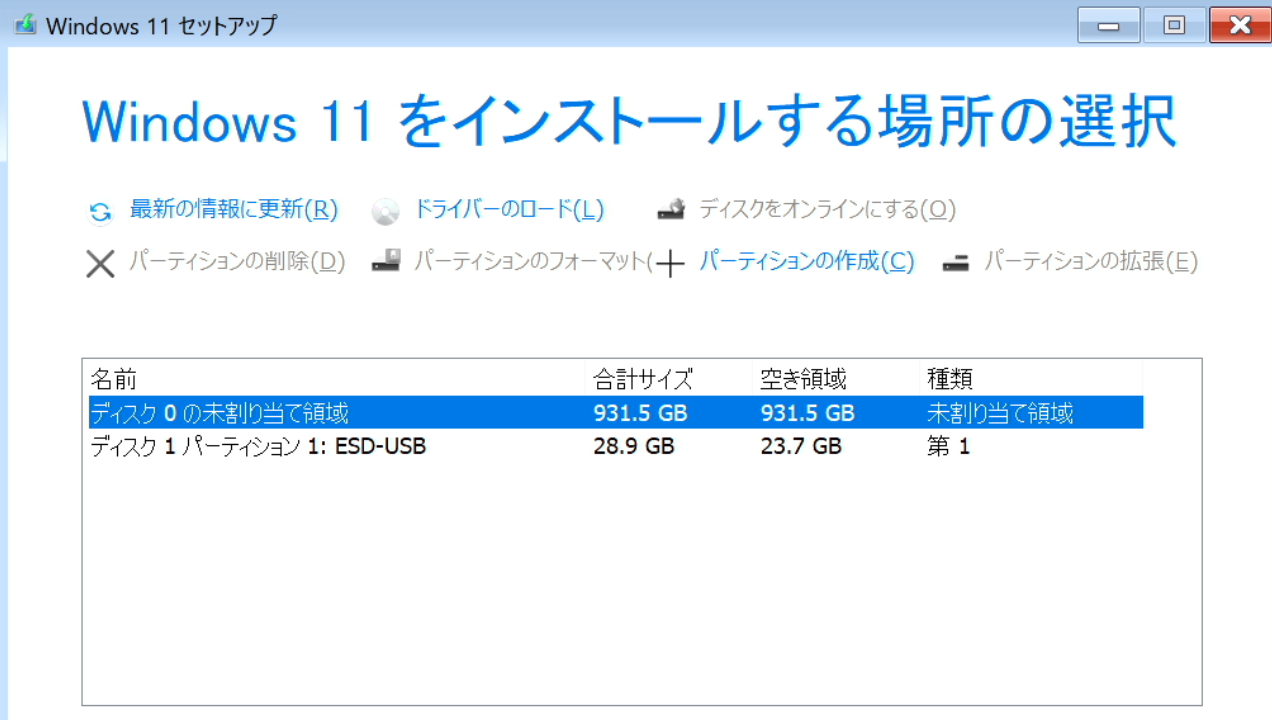Click the 未割り当て領域 type cell
This screenshot has width=1272, height=720.
(x=1000, y=412)
